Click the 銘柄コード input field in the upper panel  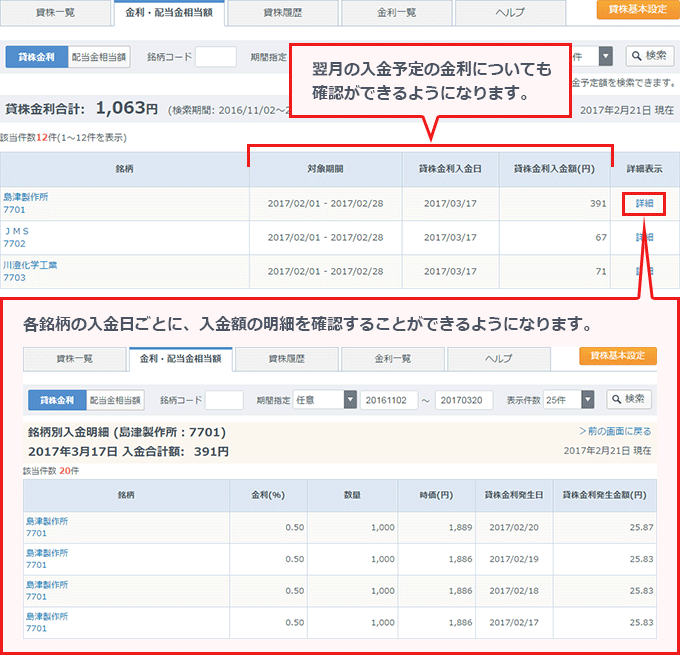tap(215, 57)
